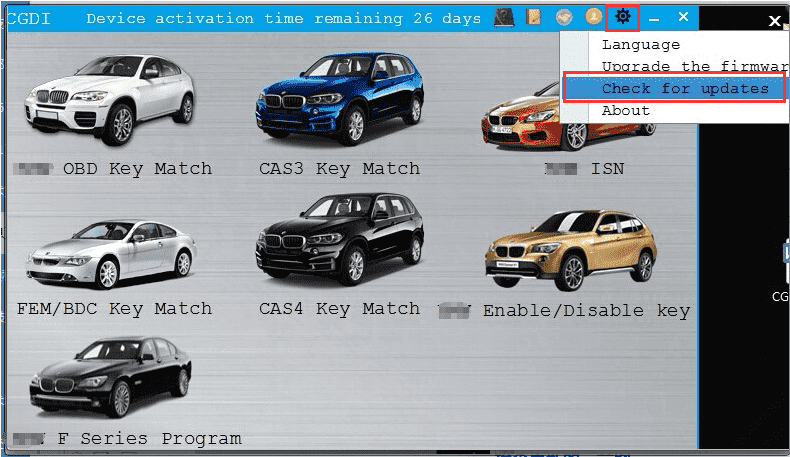Open CAS3 Key Match blue car icon
The height and width of the screenshot is (457, 790).
coord(340,98)
